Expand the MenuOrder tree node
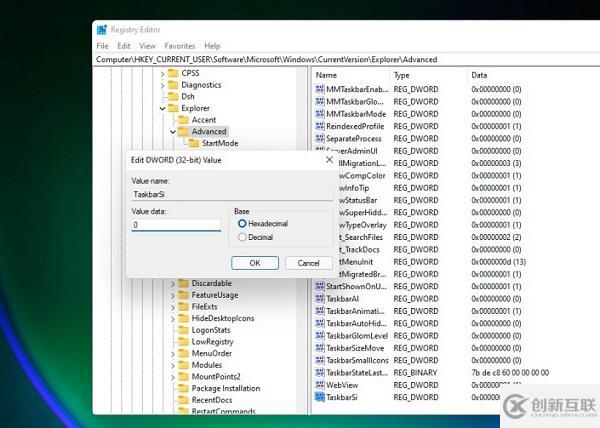This screenshot has width=600, height=428. click(173, 354)
